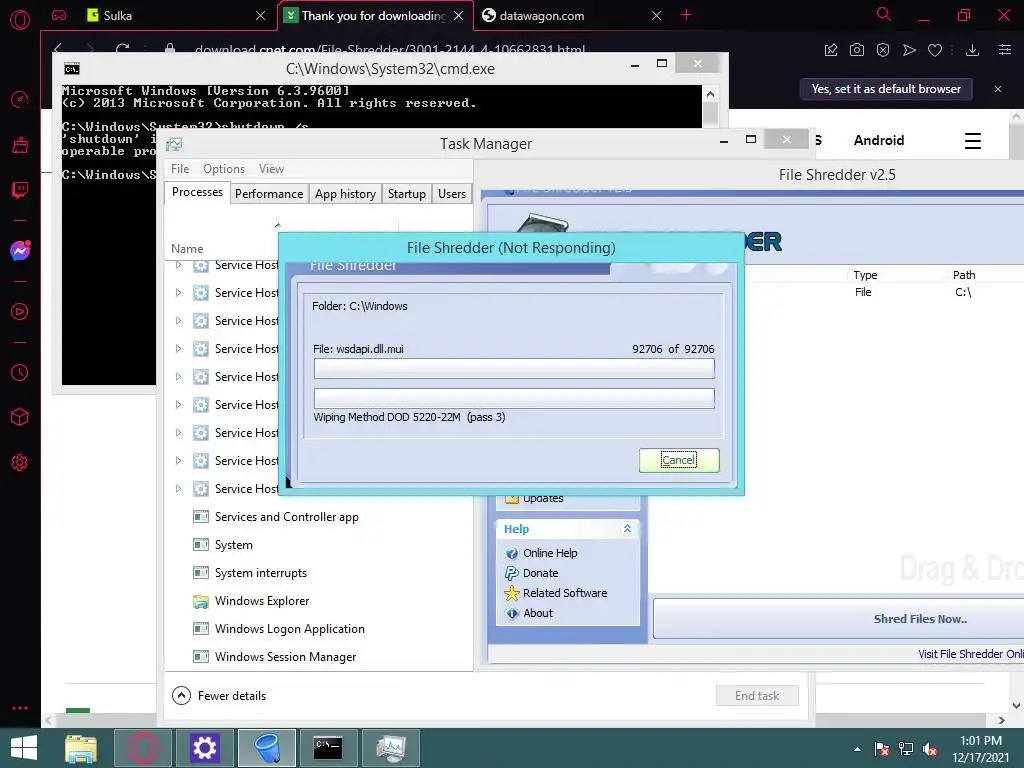The width and height of the screenshot is (1024, 768).
Task: Open About link in Help panel
Action: click(538, 613)
